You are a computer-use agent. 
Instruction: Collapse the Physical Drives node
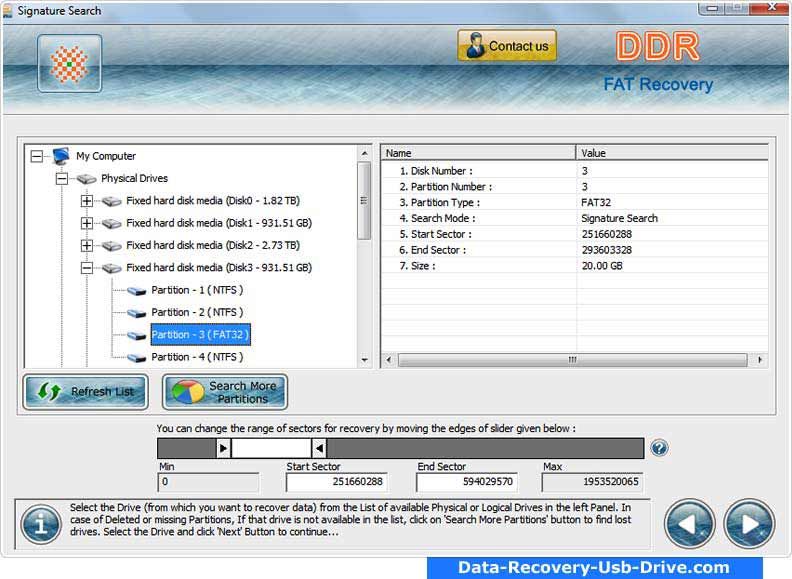click(x=62, y=179)
